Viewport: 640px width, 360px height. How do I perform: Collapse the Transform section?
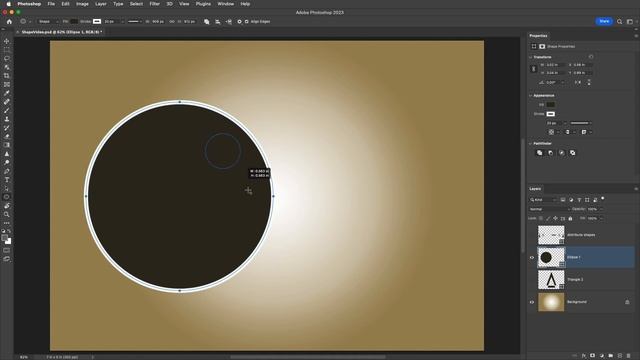click(531, 57)
